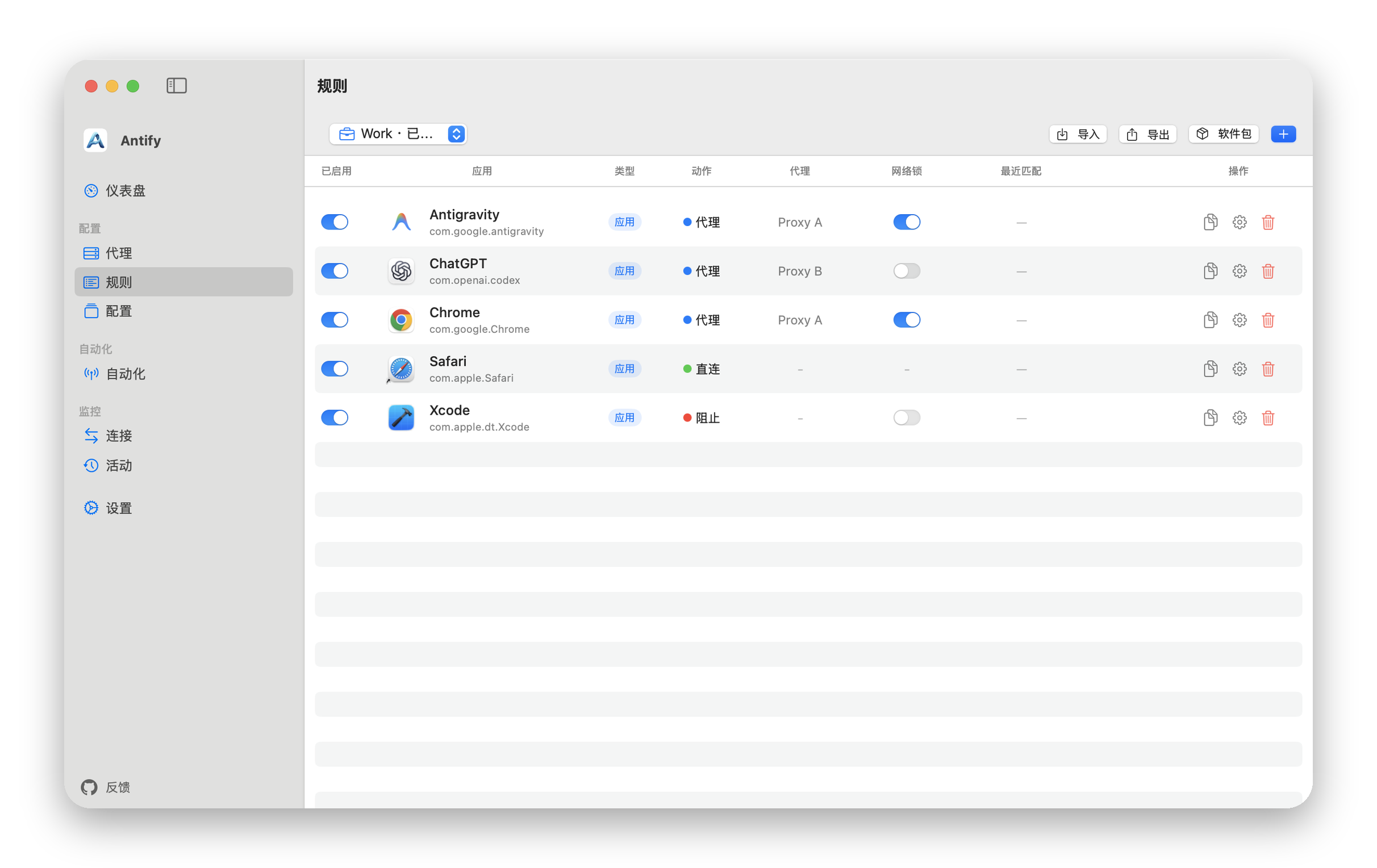The height and width of the screenshot is (868, 1377).
Task: Delete the Xcode rule
Action: coord(1268,418)
